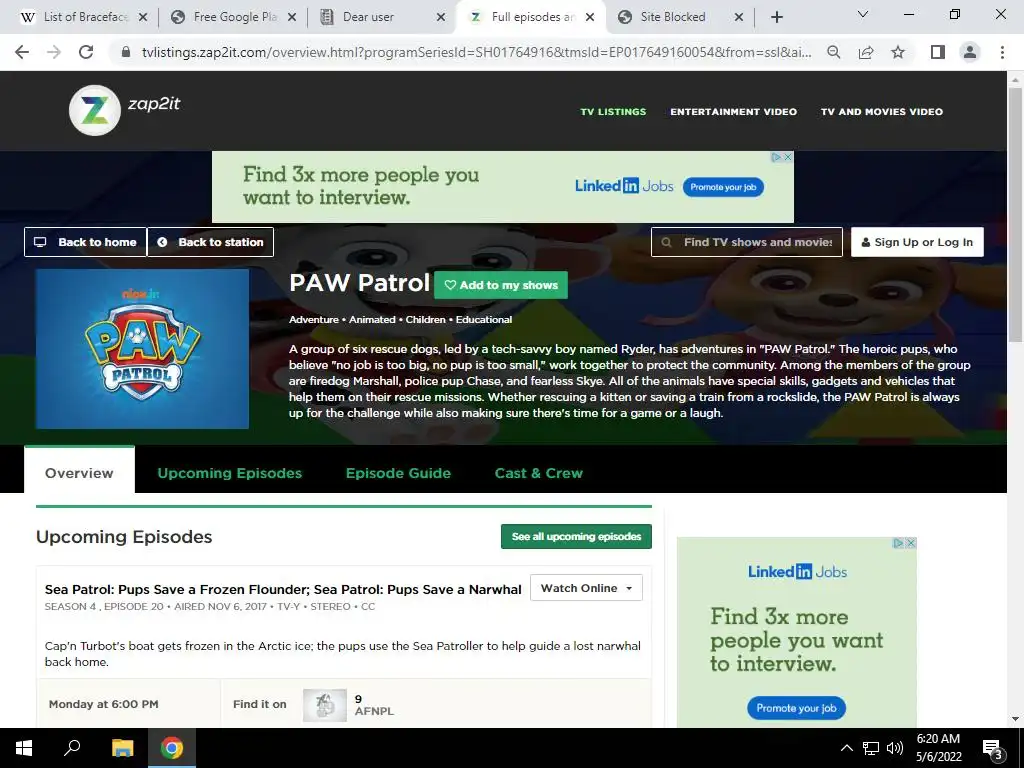Close the top LinkedIn ad

(x=788, y=157)
